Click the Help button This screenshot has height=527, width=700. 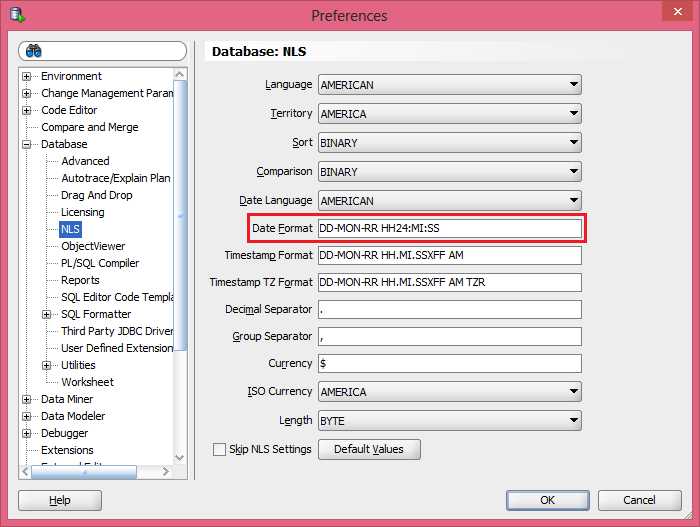pyautogui.click(x=60, y=500)
